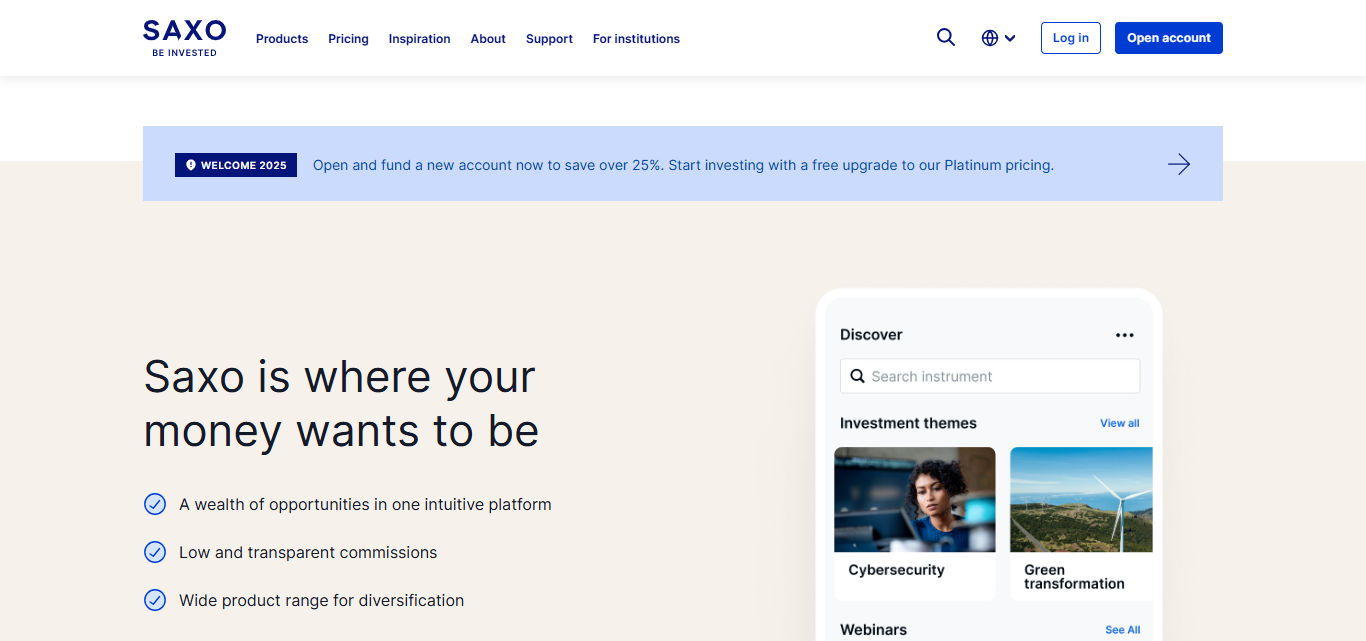Click the 'Saxo is where your money wants to be' headline

[x=341, y=404]
